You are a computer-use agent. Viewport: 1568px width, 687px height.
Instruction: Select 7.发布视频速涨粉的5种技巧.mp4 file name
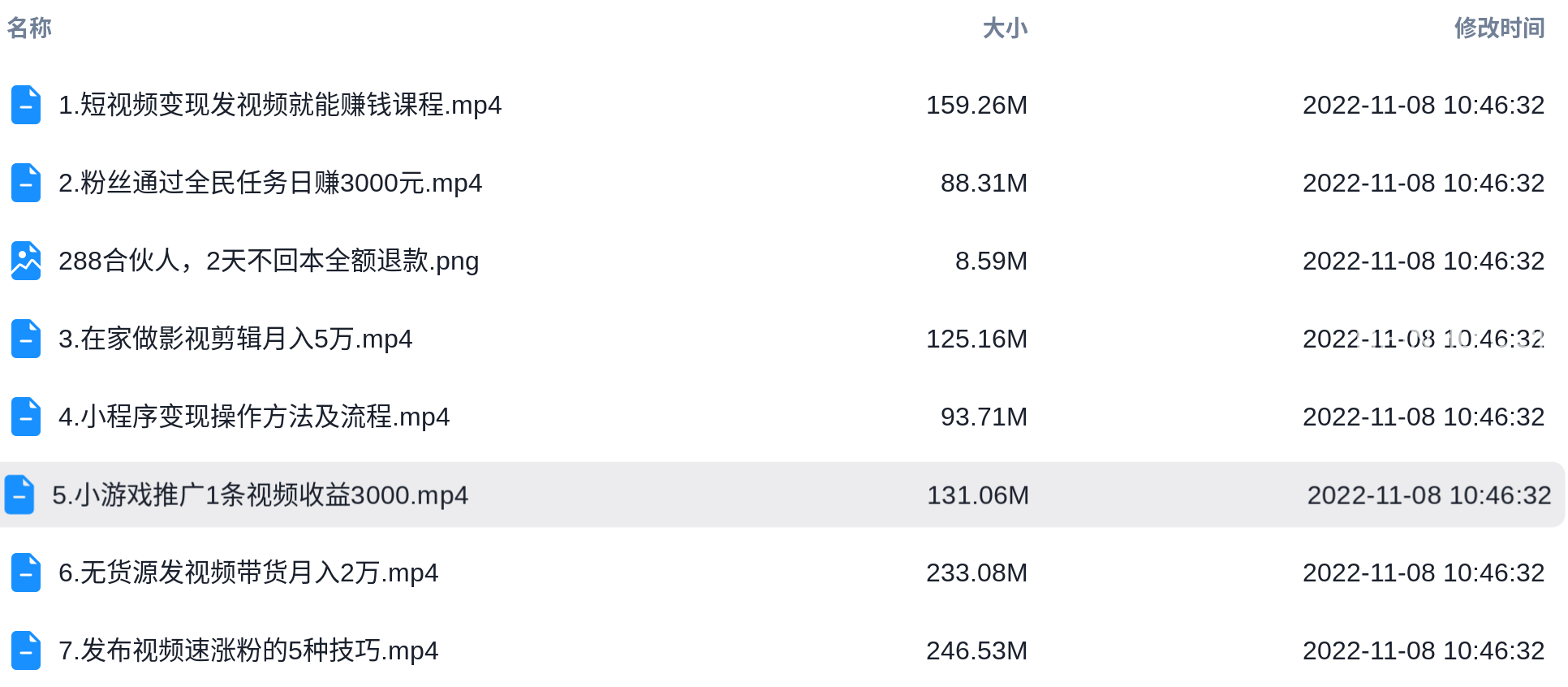(x=248, y=650)
